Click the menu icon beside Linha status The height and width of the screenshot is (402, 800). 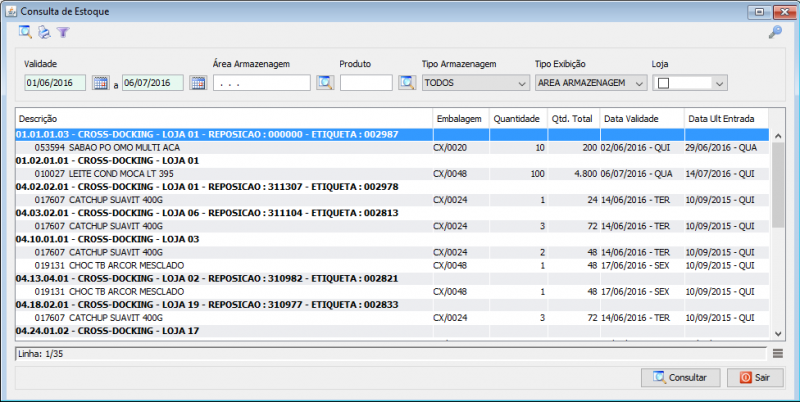tap(778, 354)
